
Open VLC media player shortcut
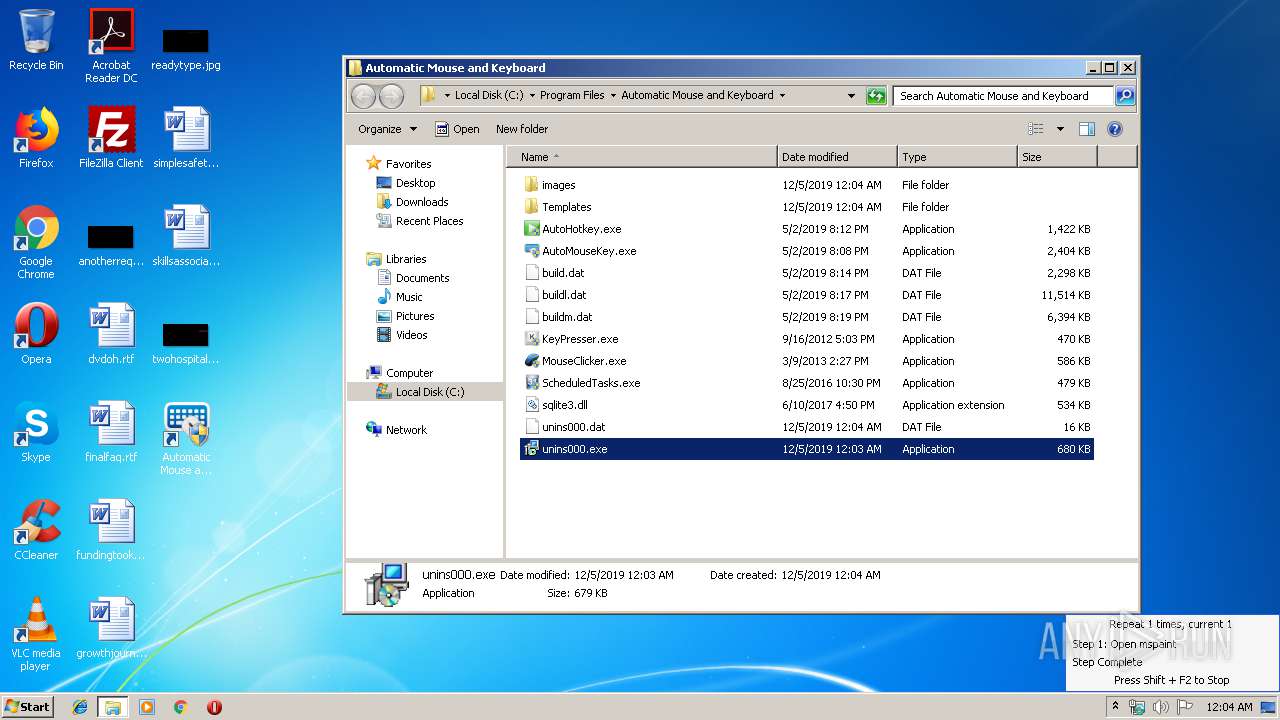tap(36, 634)
